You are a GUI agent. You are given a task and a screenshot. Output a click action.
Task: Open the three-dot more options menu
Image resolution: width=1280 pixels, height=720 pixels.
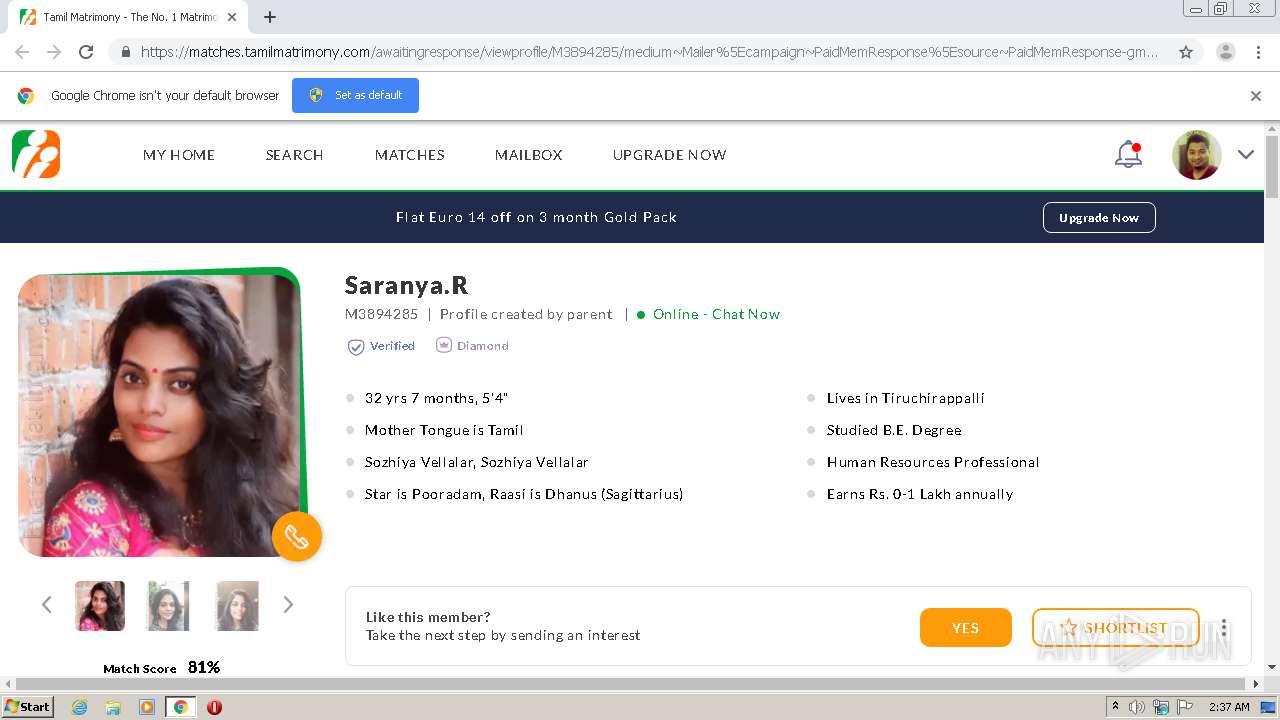[1223, 627]
